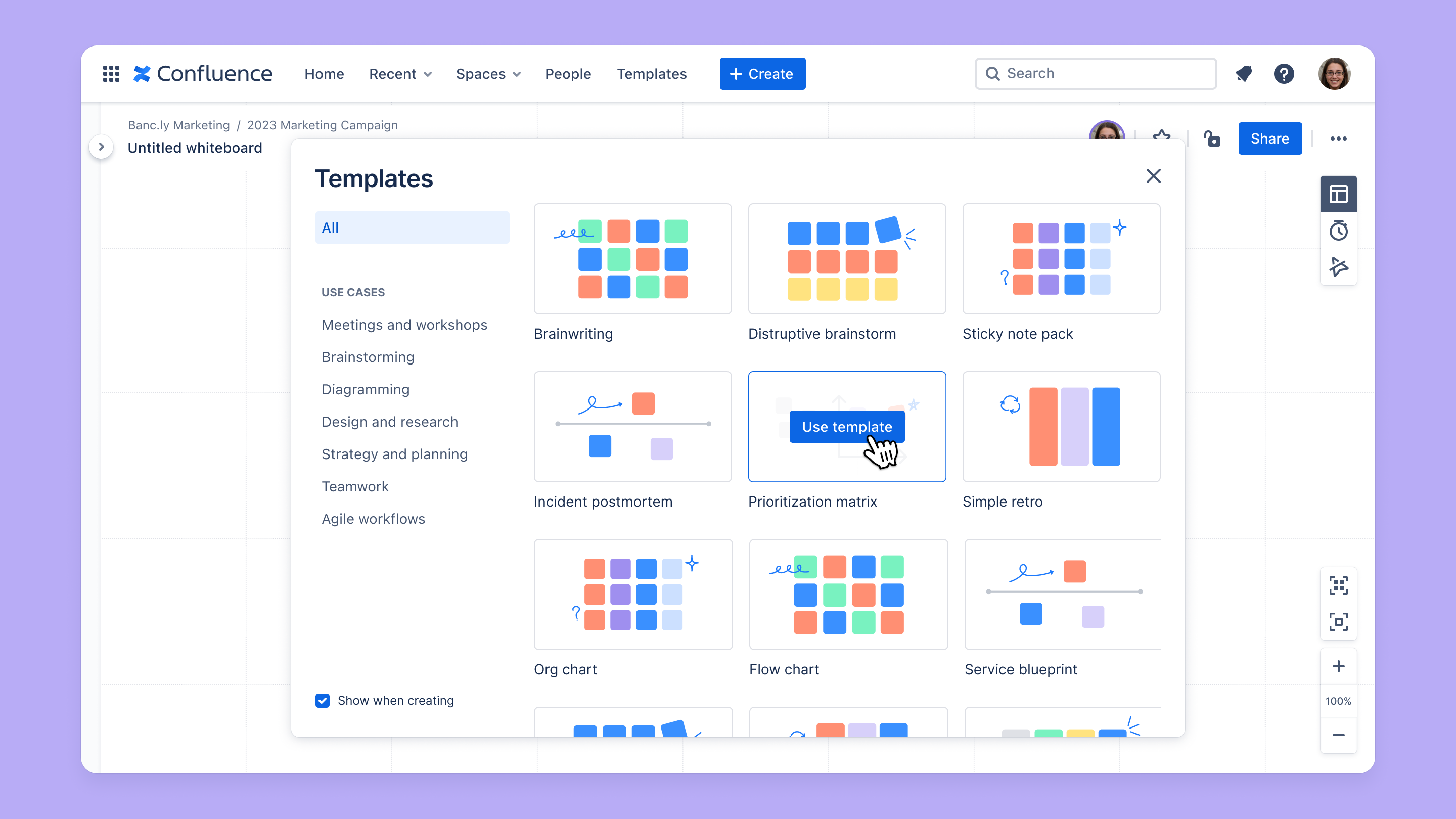Select the People menu item
The image size is (1456, 819).
567,73
